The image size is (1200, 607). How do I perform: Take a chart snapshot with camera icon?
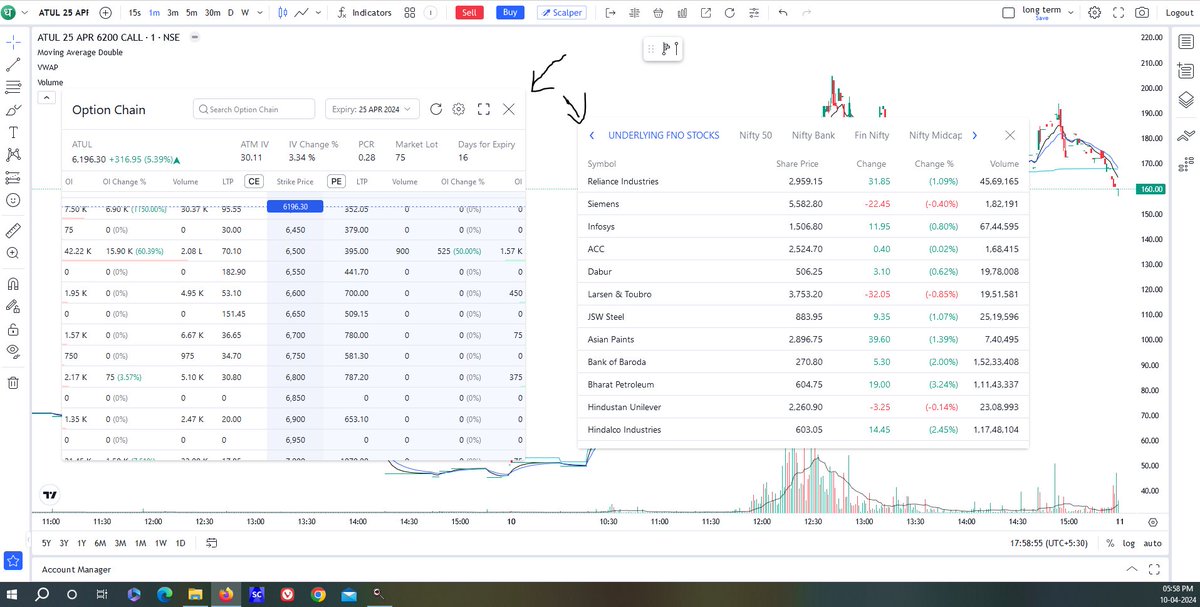click(1143, 13)
